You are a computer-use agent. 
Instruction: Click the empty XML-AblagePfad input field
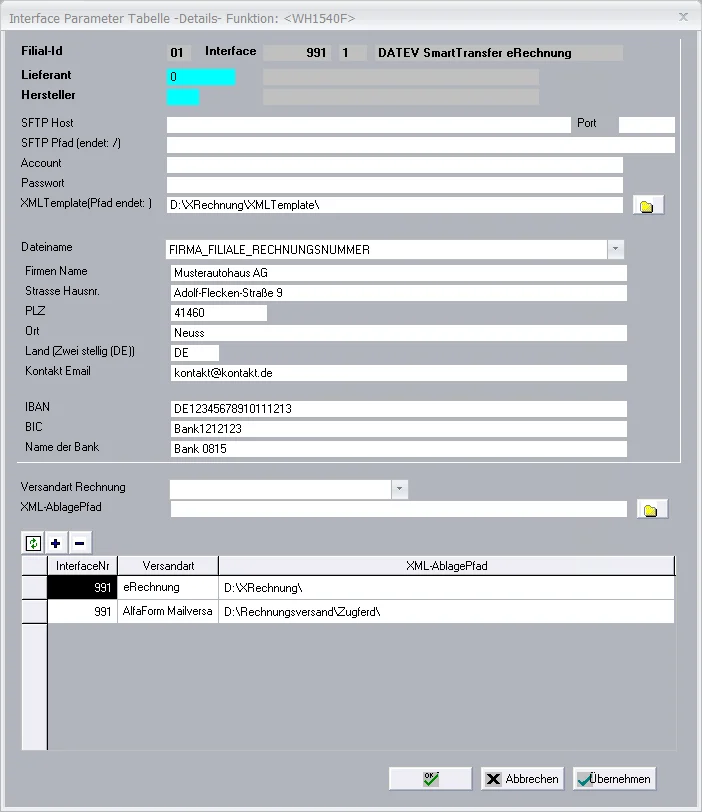pos(399,509)
